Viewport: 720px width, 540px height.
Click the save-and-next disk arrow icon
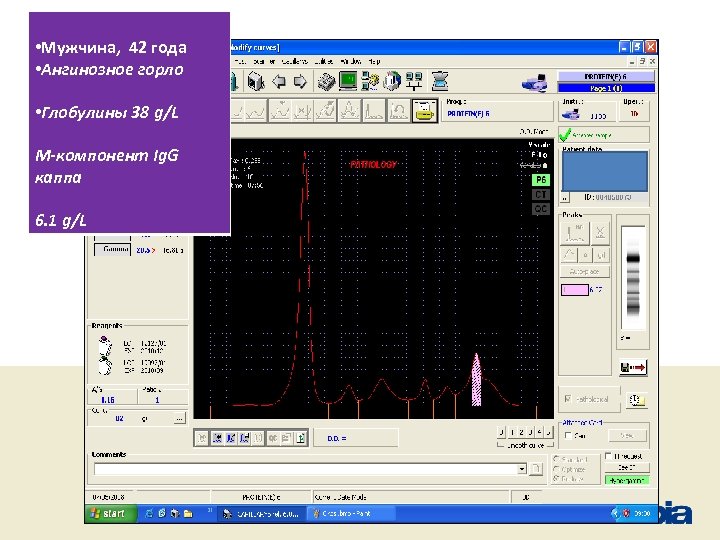(634, 367)
